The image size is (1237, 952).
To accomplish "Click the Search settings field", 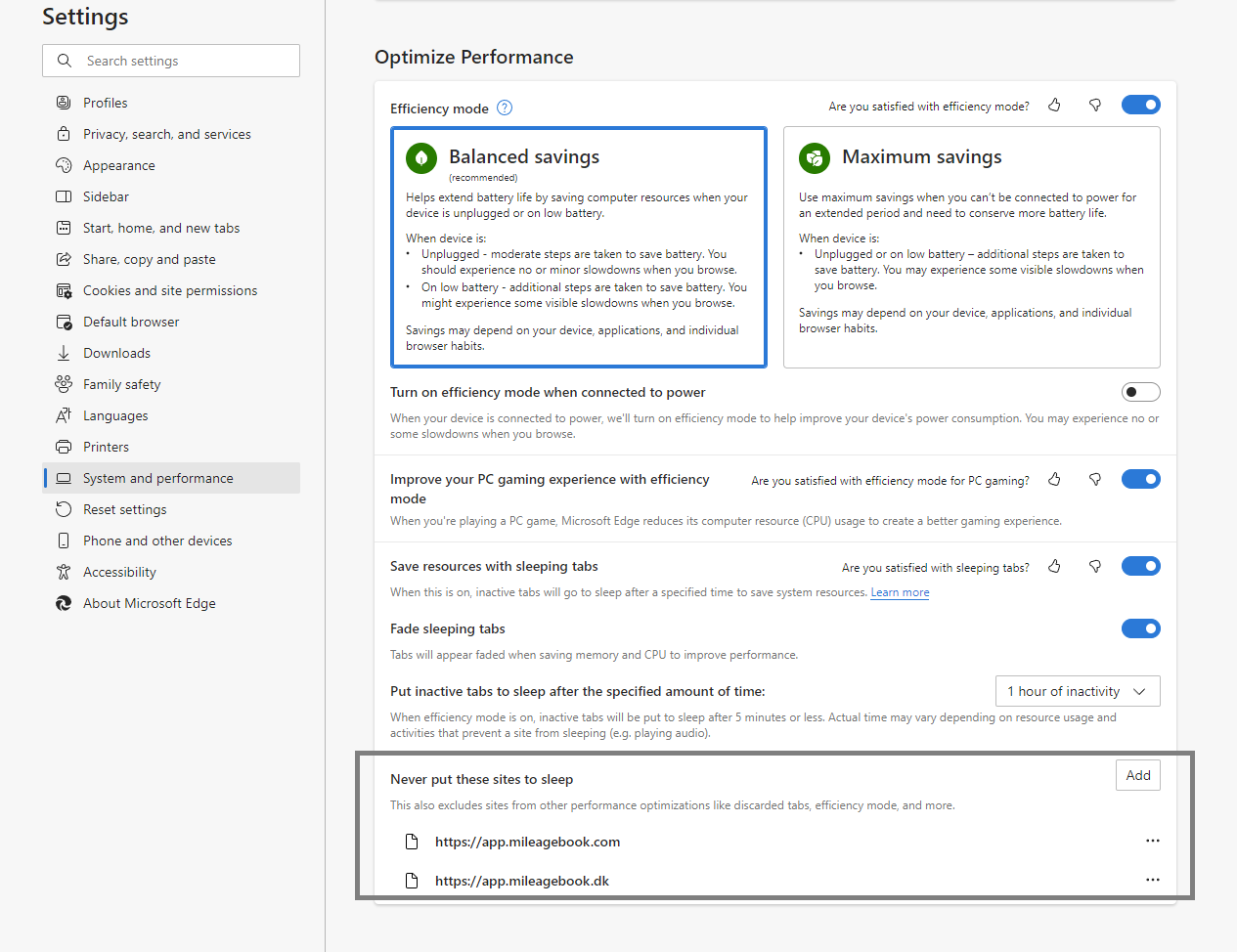I will (x=171, y=61).
